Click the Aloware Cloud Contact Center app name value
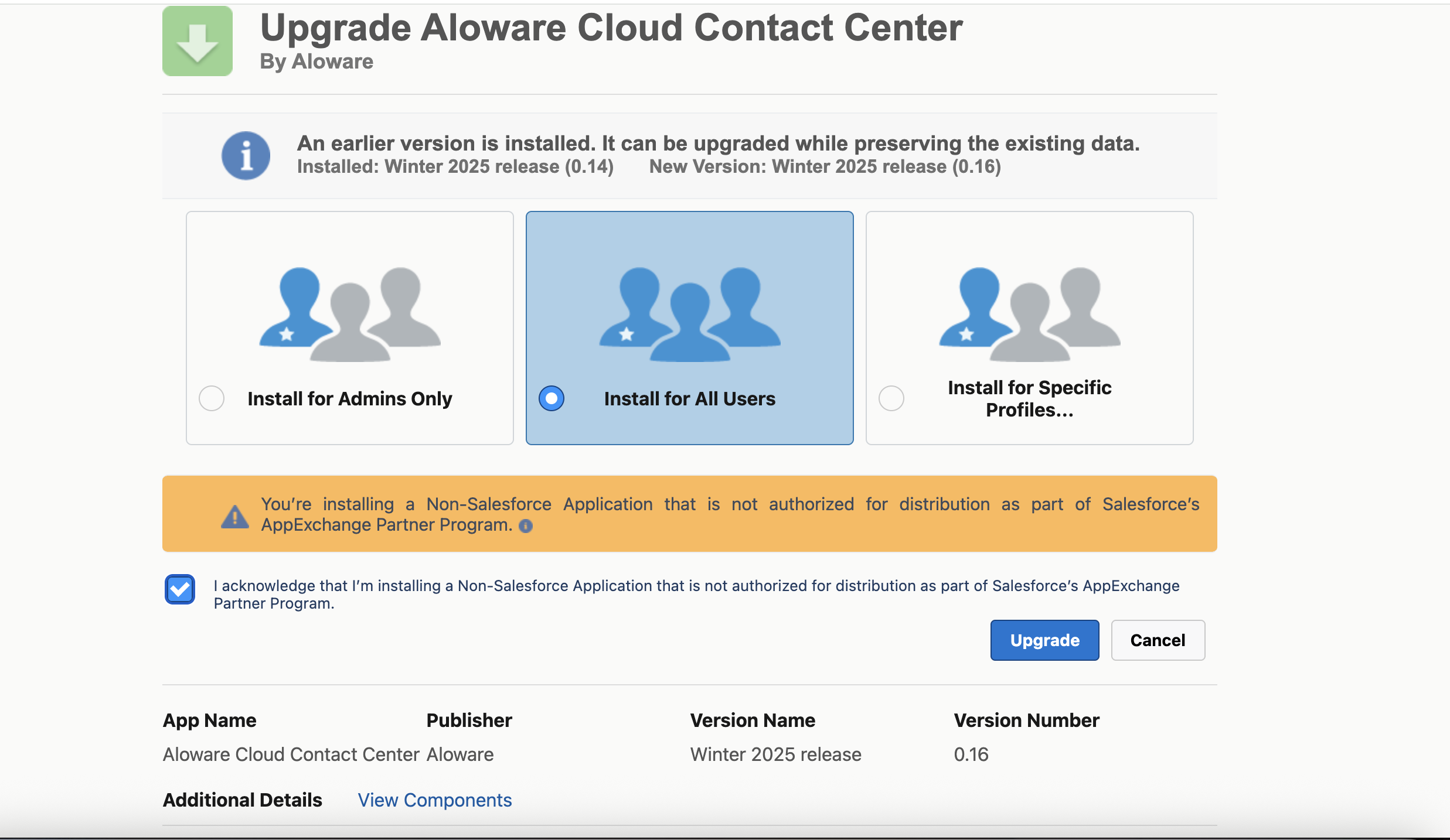The image size is (1450, 840). (x=291, y=754)
